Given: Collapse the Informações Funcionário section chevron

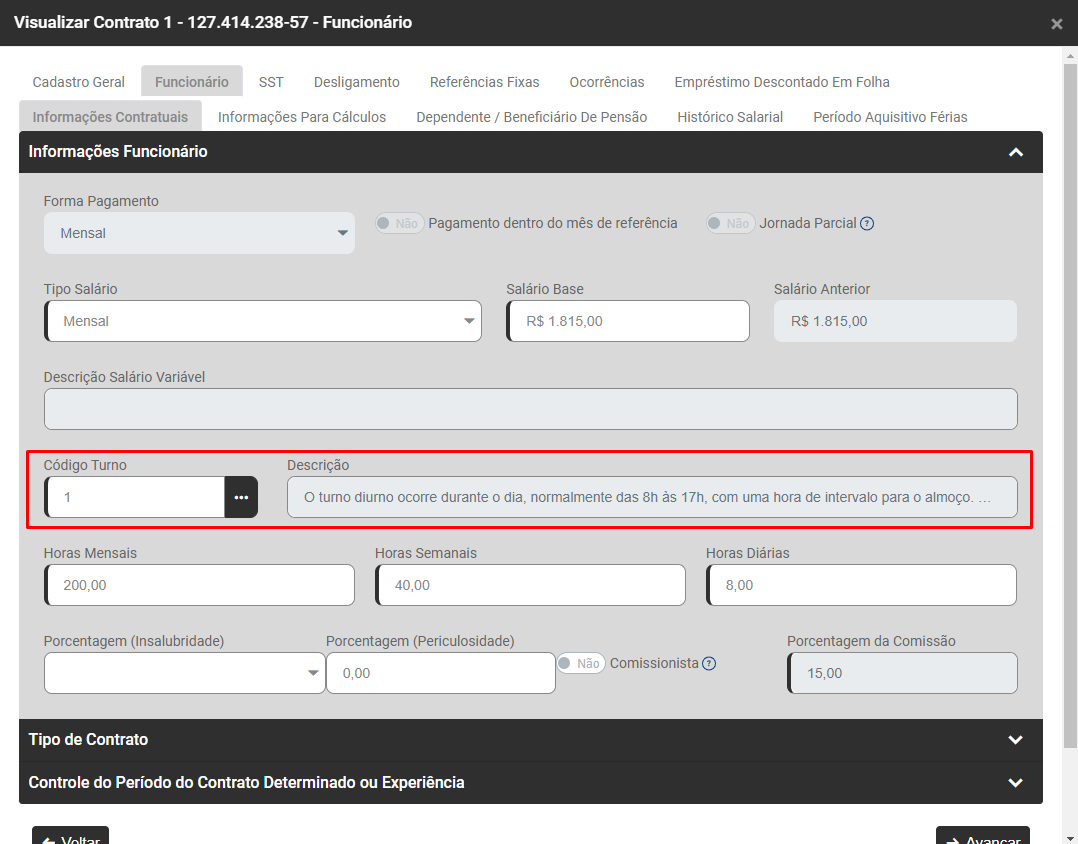Looking at the screenshot, I should [x=1016, y=153].
